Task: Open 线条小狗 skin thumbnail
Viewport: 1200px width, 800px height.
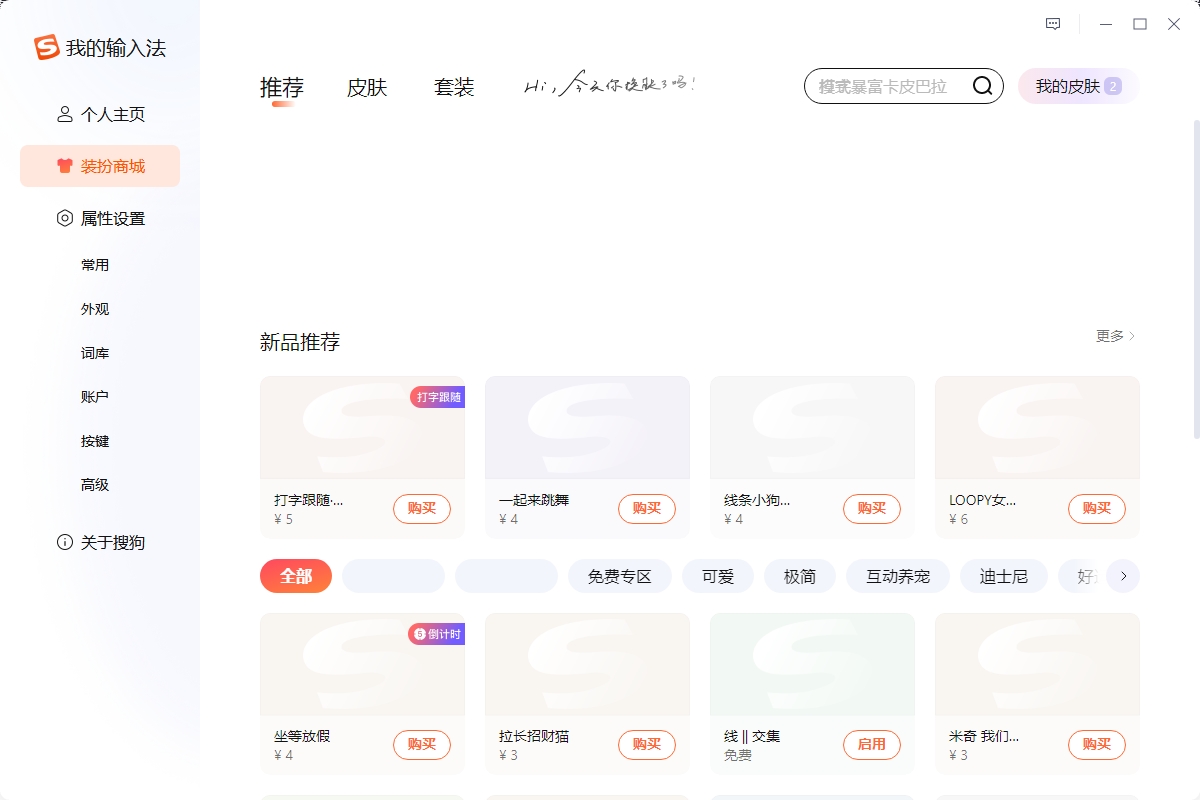Action: 812,428
